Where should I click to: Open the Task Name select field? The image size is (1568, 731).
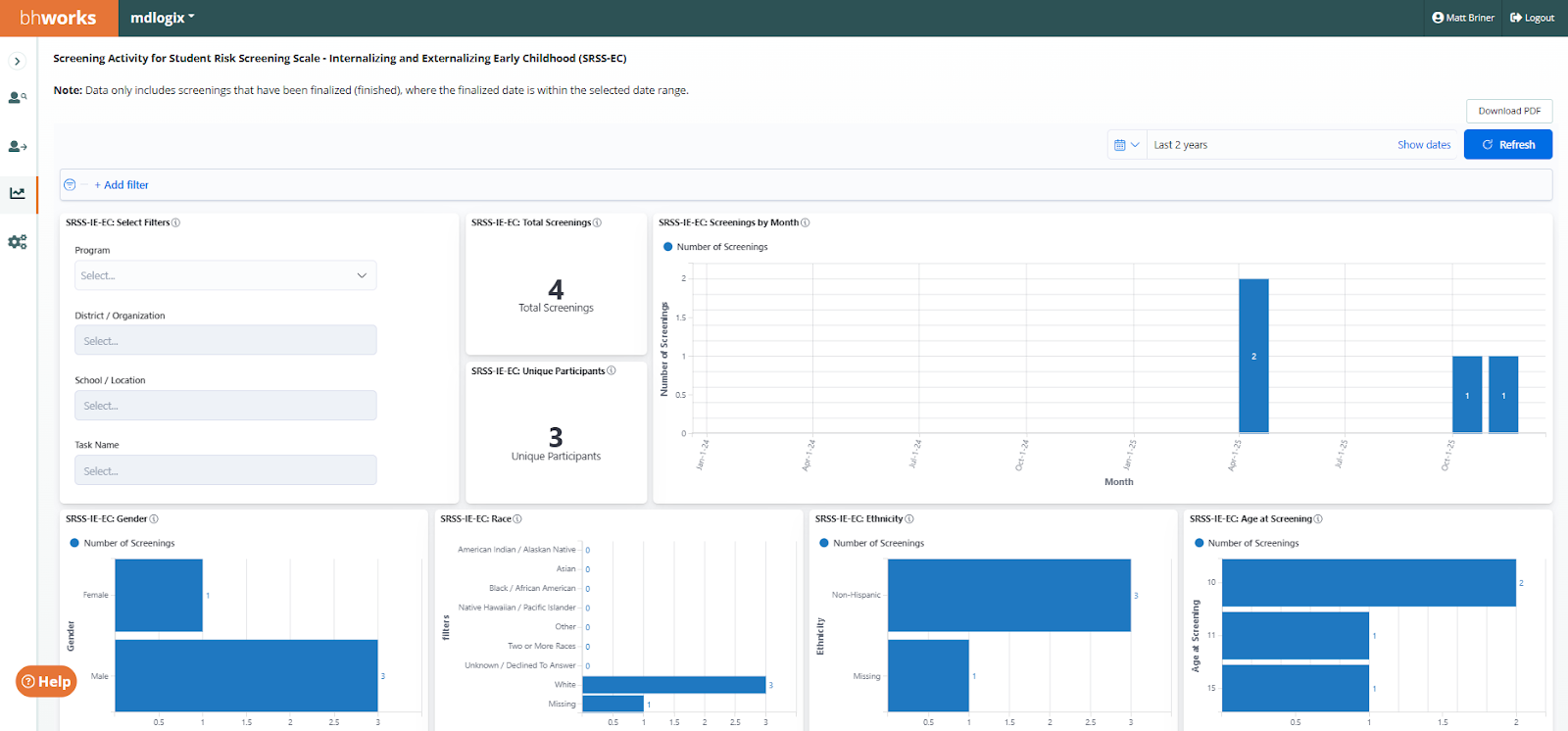coord(225,470)
